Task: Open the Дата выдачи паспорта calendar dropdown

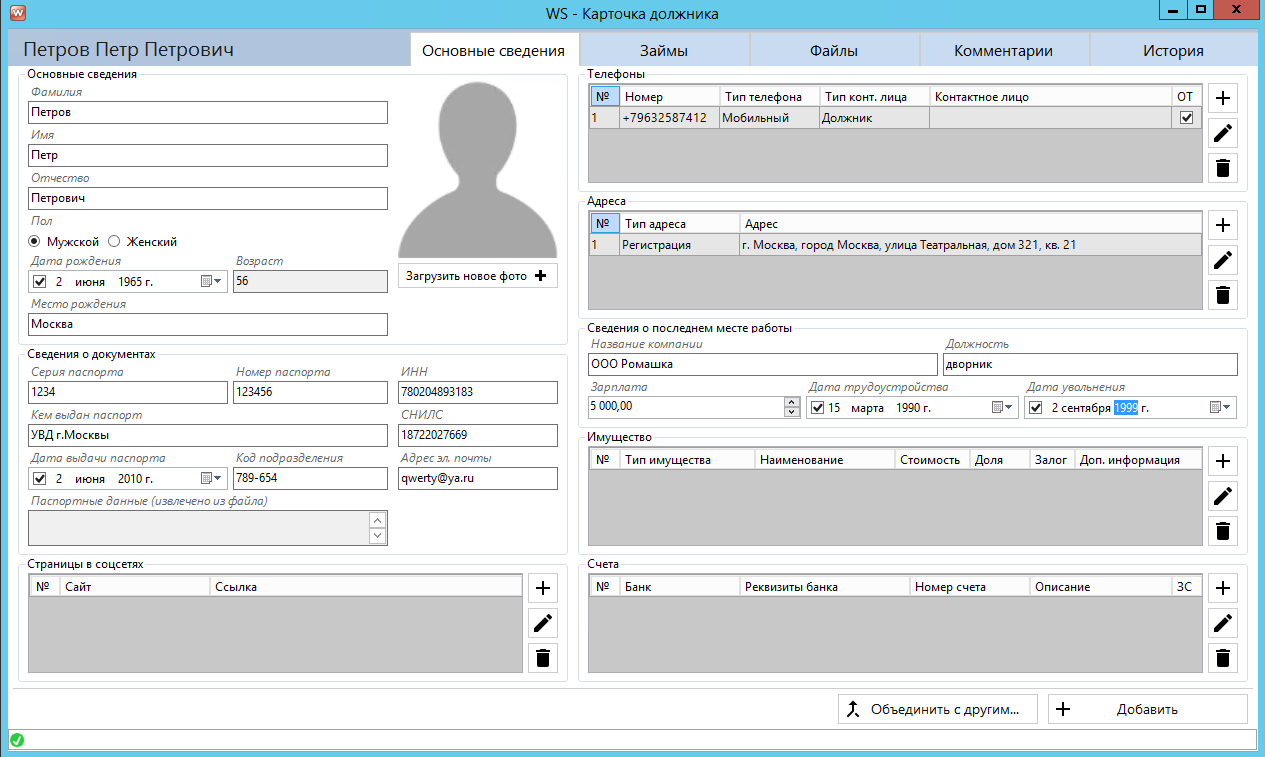Action: pyautogui.click(x=212, y=479)
